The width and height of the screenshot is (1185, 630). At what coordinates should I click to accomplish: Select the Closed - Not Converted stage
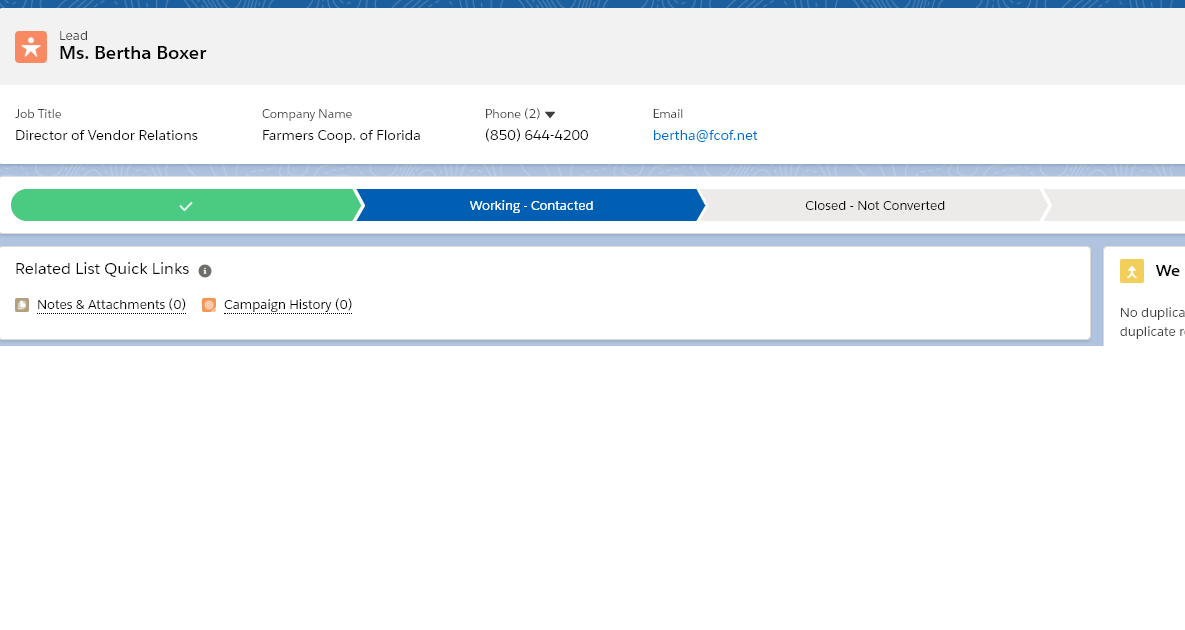click(874, 205)
